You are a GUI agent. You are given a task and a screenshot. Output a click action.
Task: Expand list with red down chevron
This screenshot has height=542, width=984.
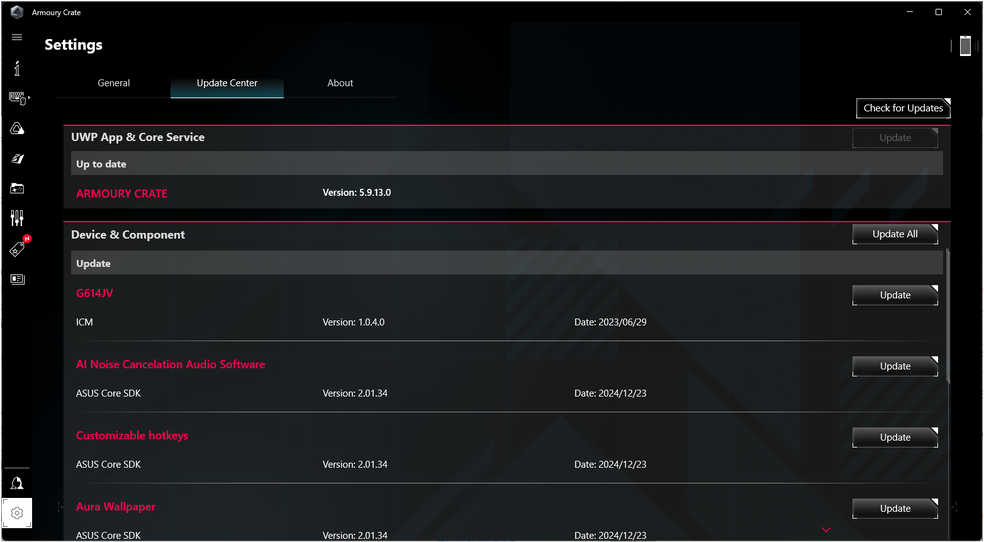pos(826,530)
